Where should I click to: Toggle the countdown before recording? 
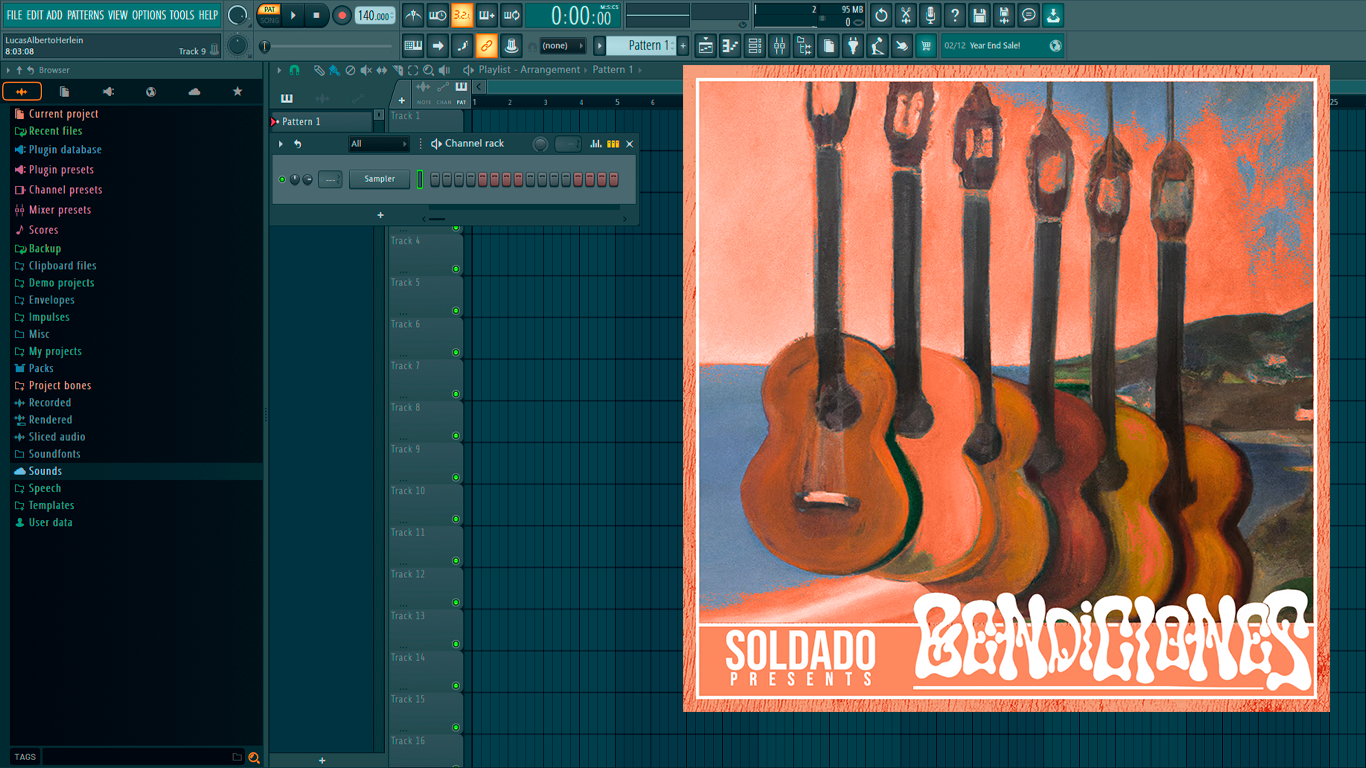click(x=462, y=15)
